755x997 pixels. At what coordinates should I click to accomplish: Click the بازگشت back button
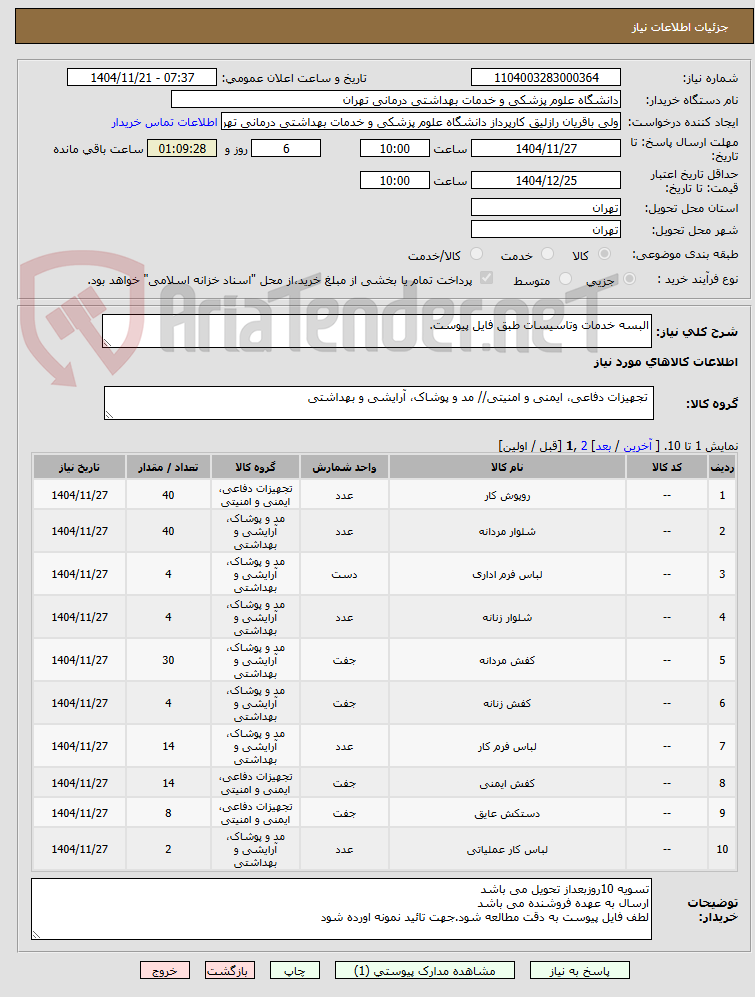(230, 970)
